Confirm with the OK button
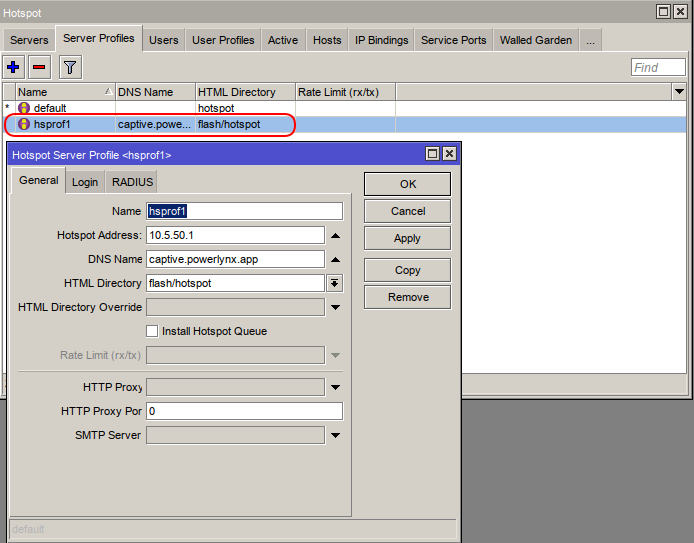 (408, 184)
